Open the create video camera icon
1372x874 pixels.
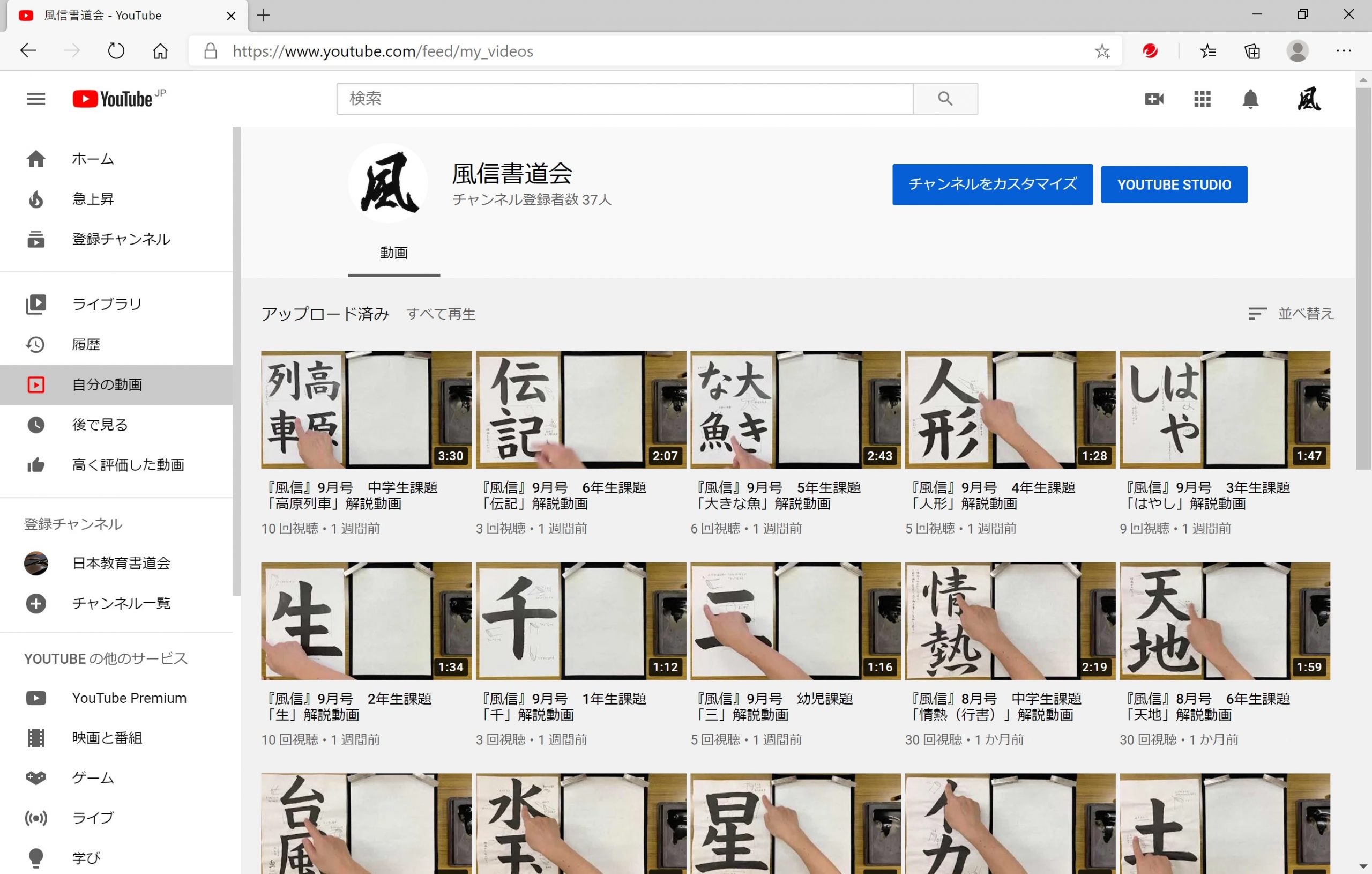(1154, 99)
